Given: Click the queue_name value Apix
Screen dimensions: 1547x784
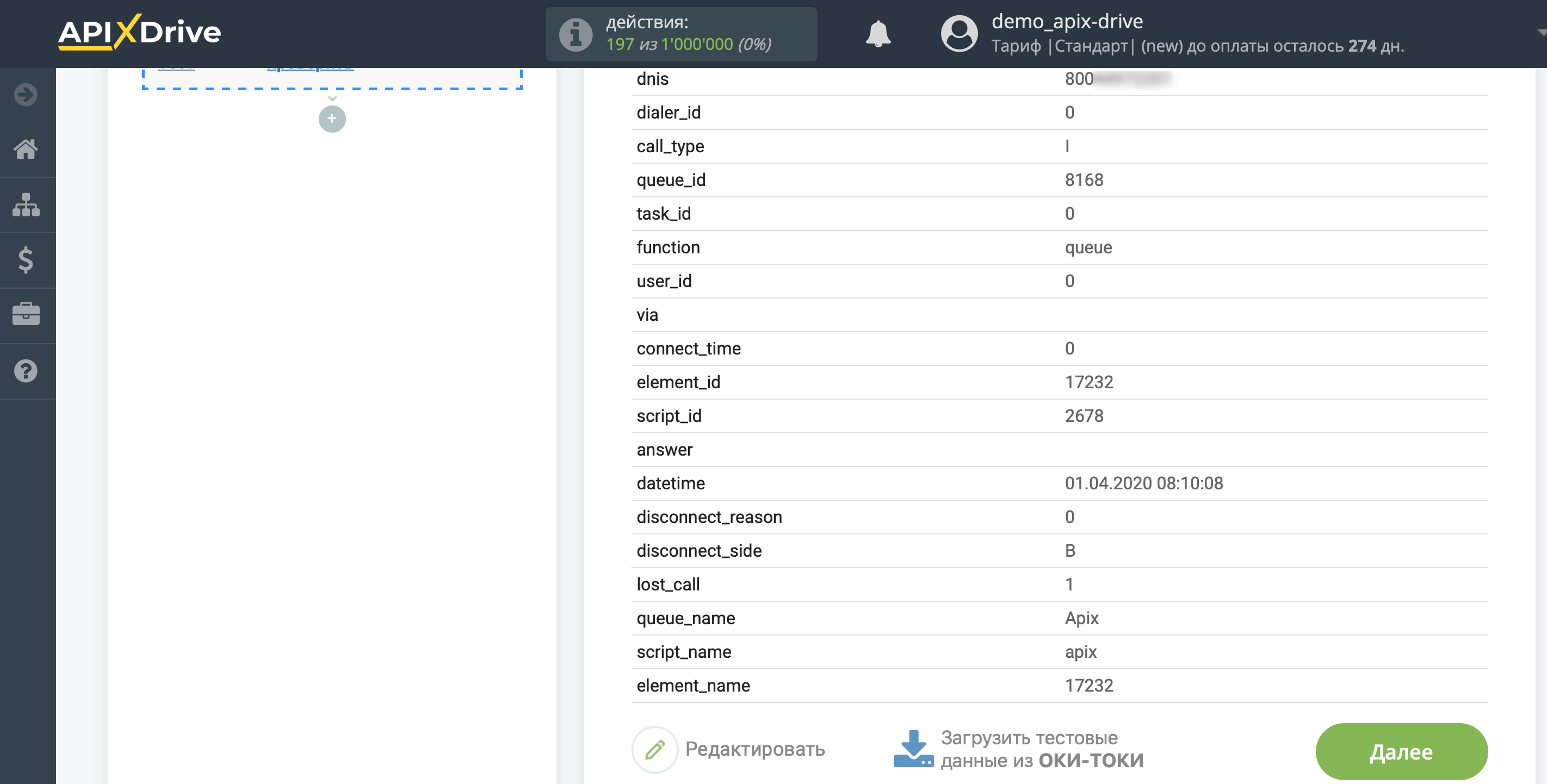Looking at the screenshot, I should pyautogui.click(x=1081, y=618).
